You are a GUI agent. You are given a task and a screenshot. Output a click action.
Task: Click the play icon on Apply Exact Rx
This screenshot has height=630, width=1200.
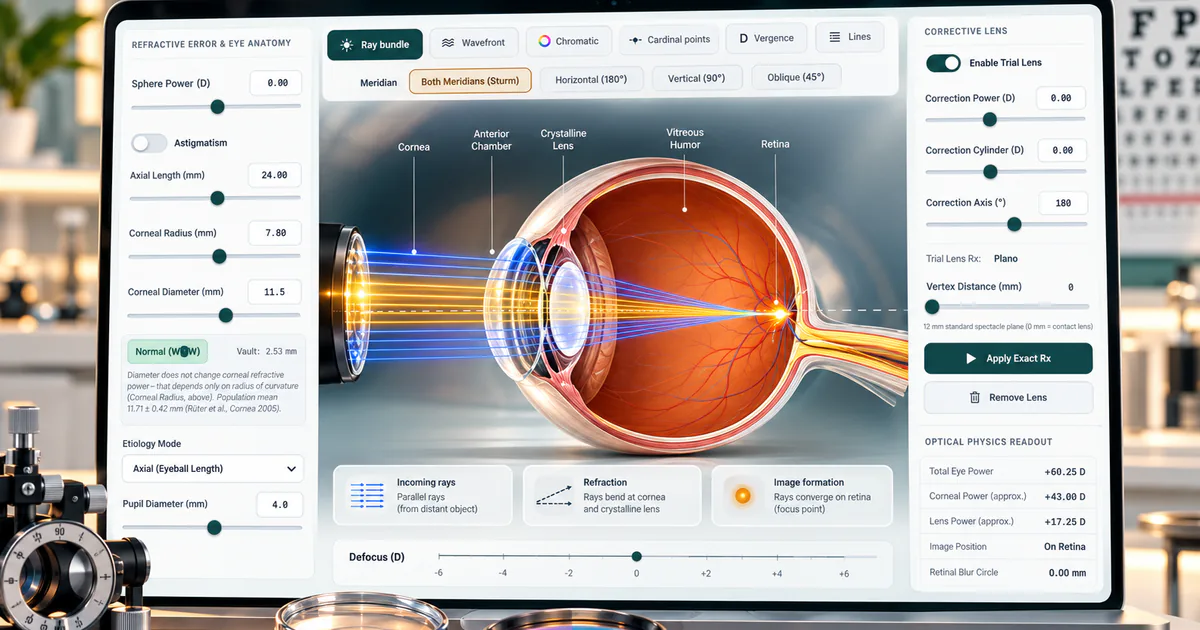971,358
